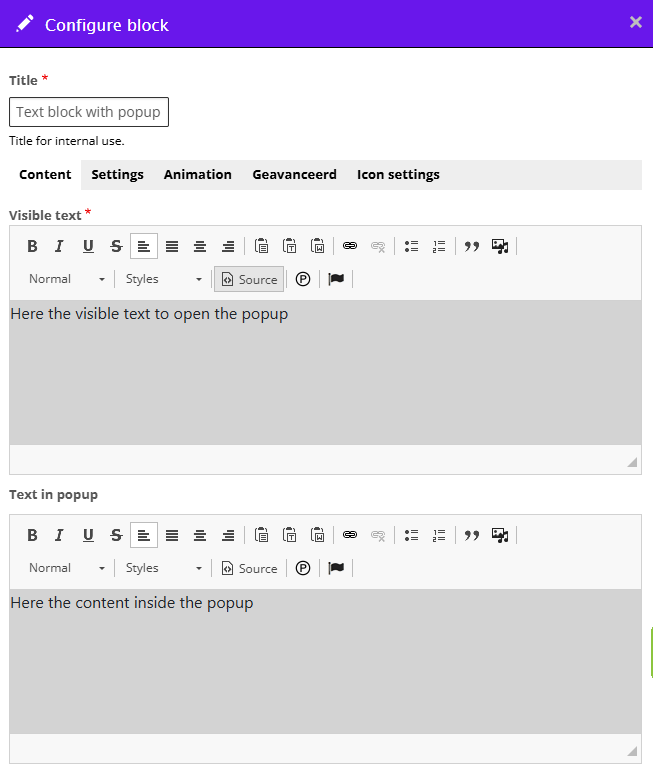Open Normal format dropdown in Visible text editor
This screenshot has height=774, width=653.
pyautogui.click(x=66, y=279)
